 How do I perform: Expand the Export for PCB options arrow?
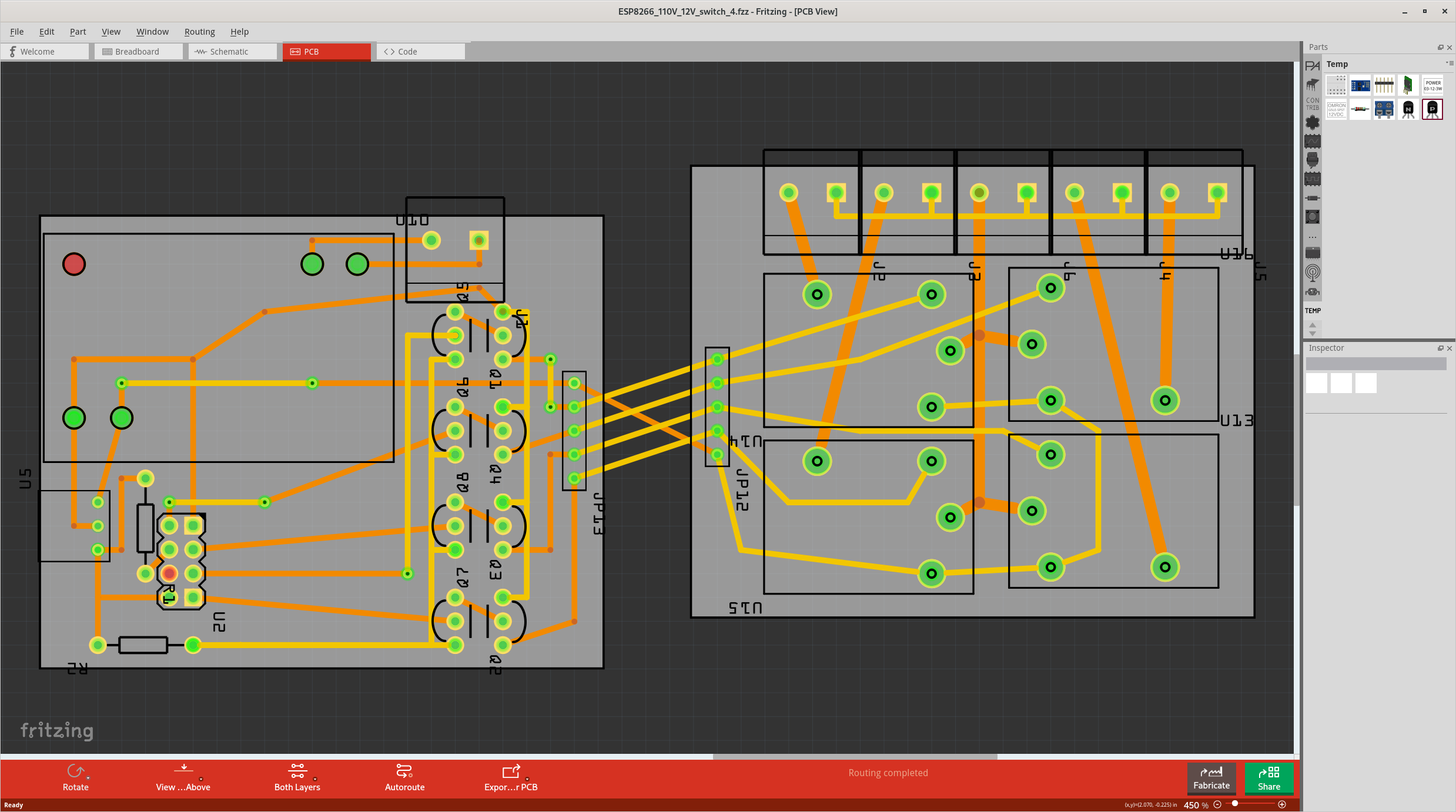[x=527, y=779]
